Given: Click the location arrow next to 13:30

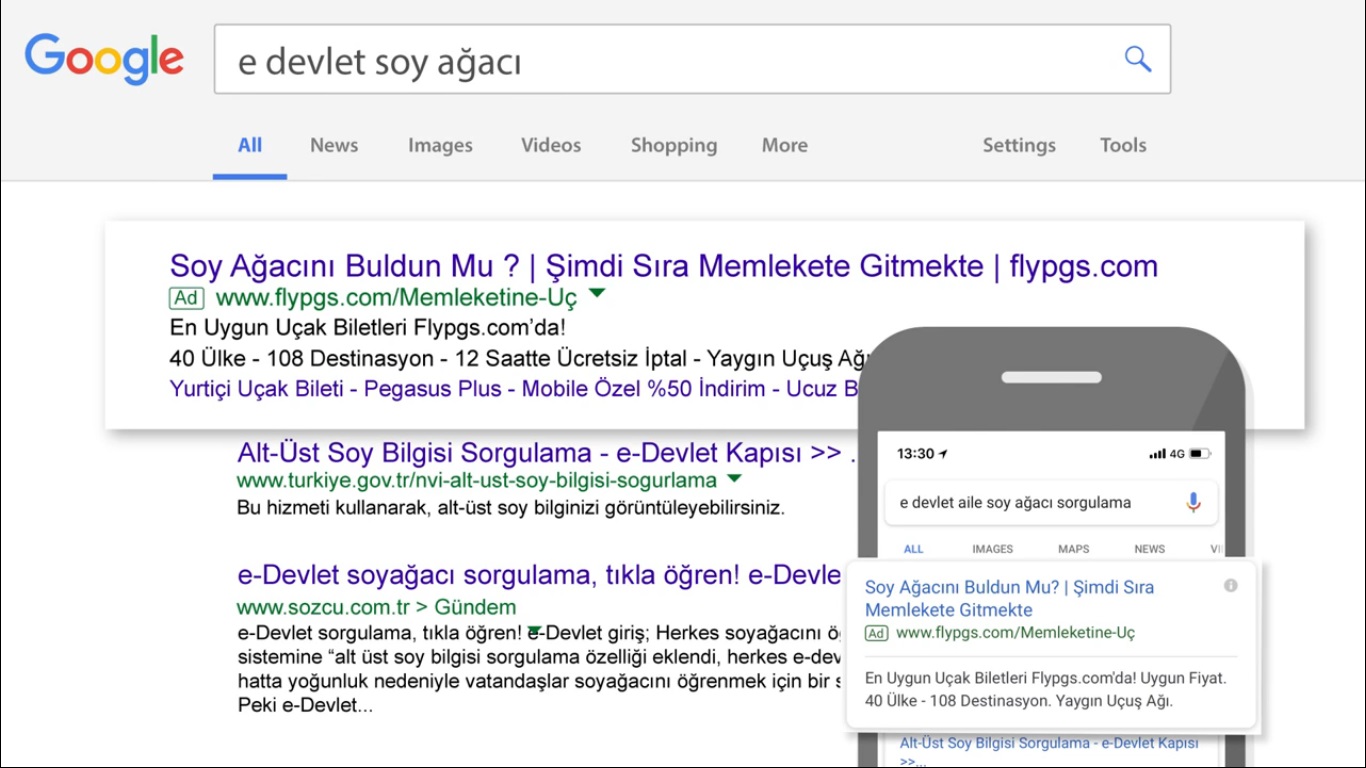Looking at the screenshot, I should [x=941, y=452].
